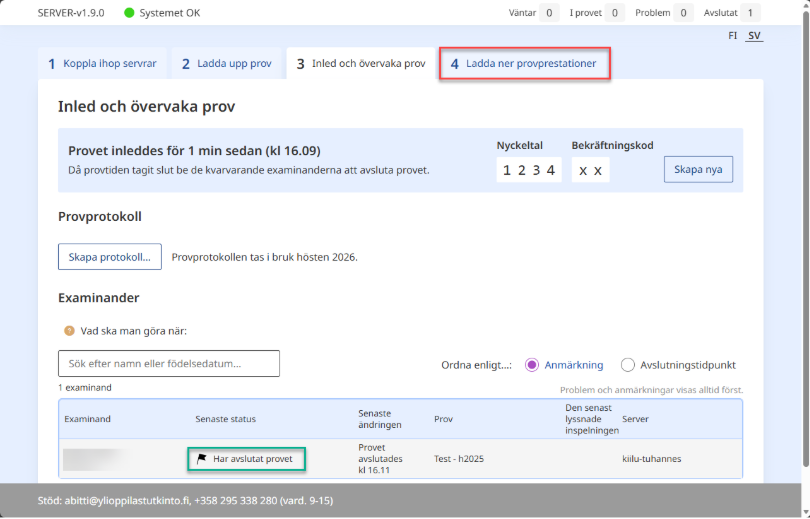Click the Problem counter showing 0

[x=683, y=13]
